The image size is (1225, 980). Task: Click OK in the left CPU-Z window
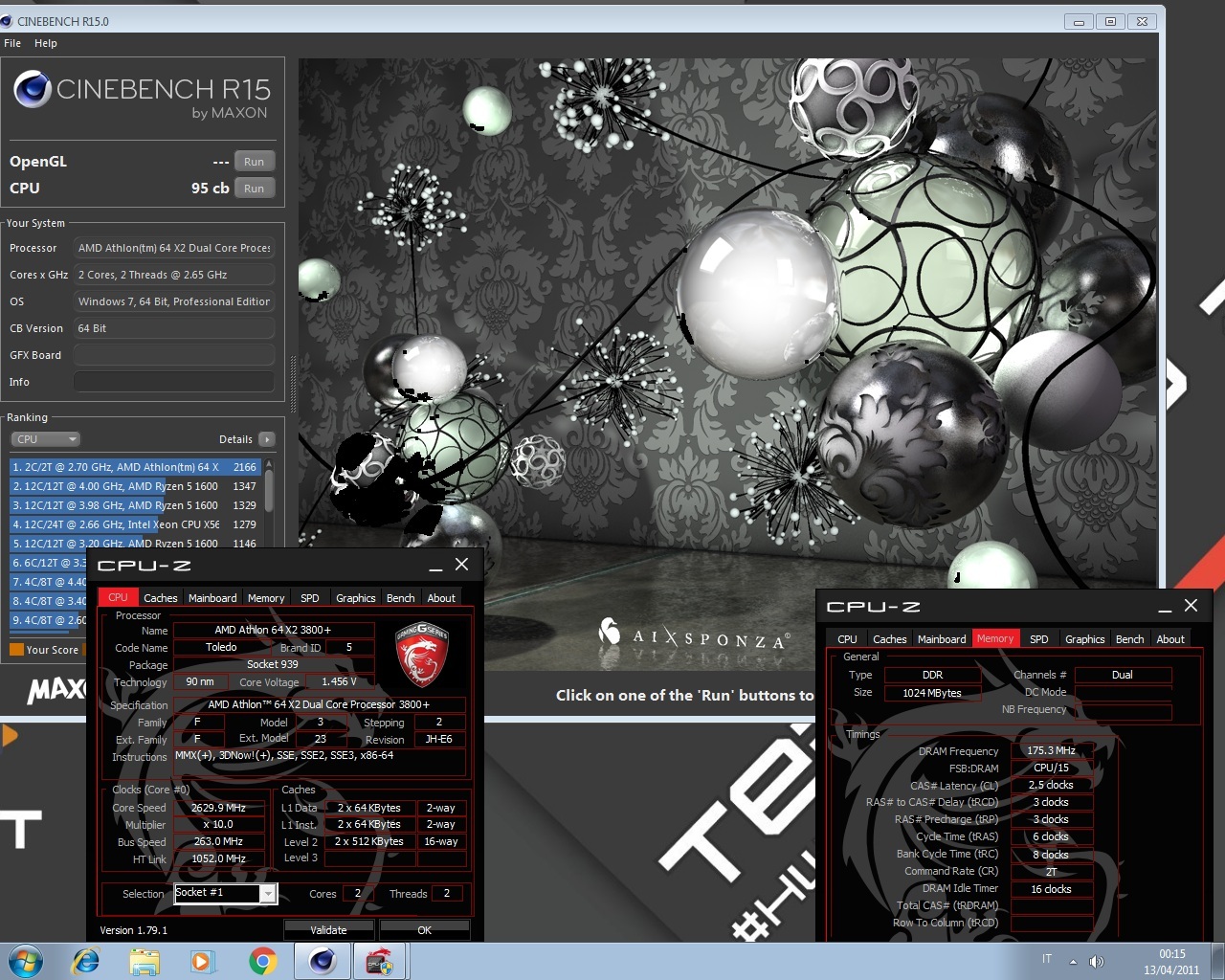tap(425, 930)
